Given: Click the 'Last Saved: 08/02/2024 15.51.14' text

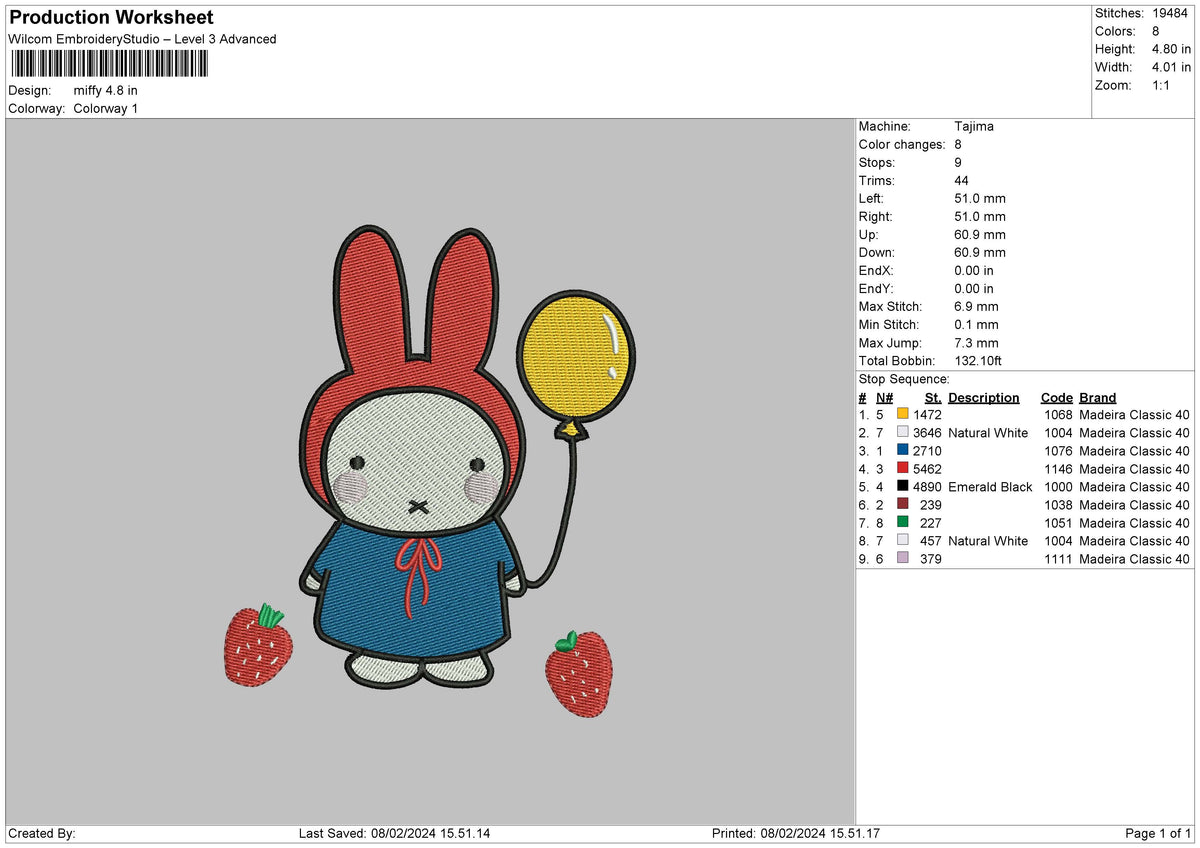Looking at the screenshot, I should click(394, 834).
